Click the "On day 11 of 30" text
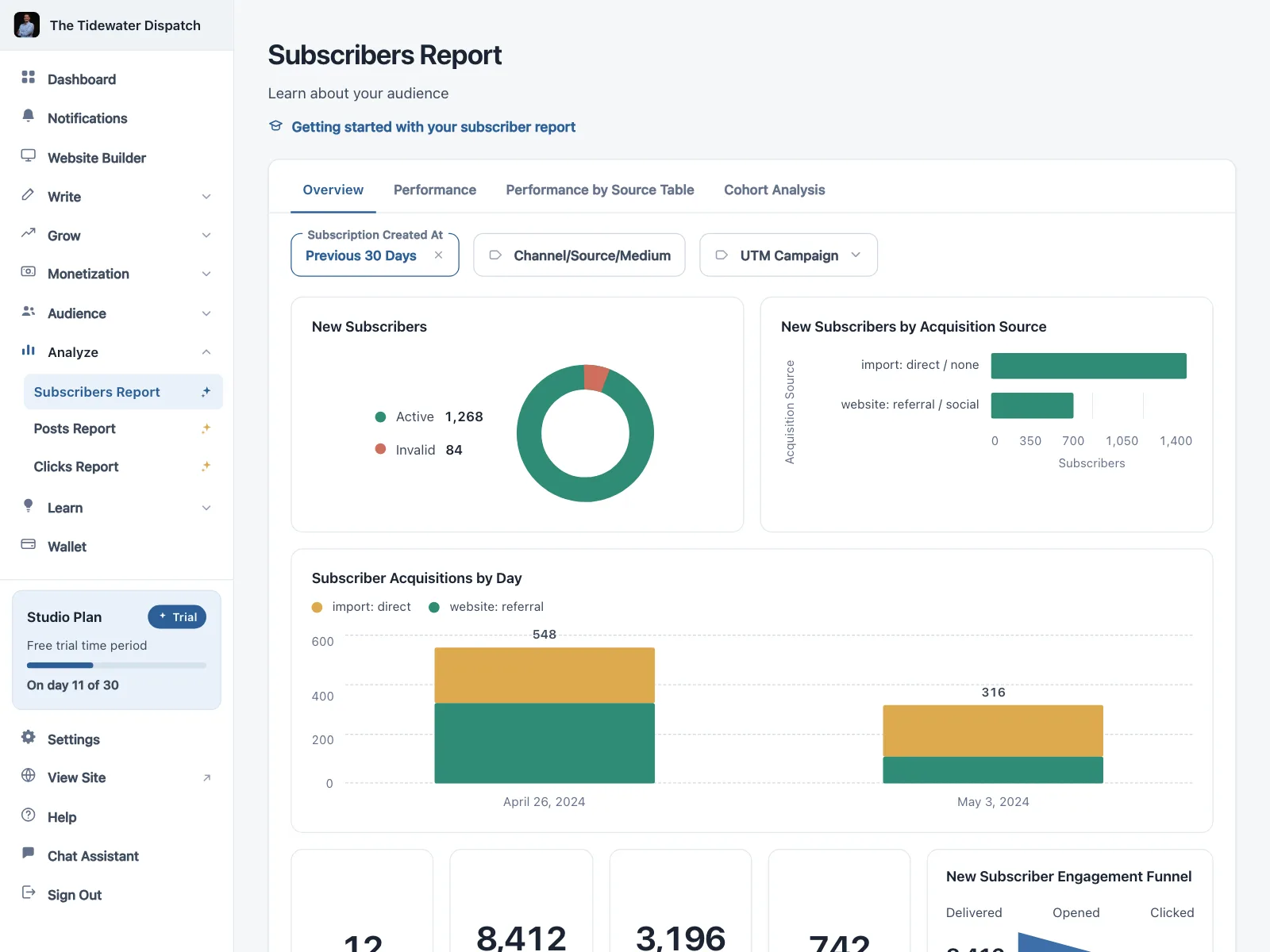This screenshot has height=952, width=1270. tap(73, 685)
